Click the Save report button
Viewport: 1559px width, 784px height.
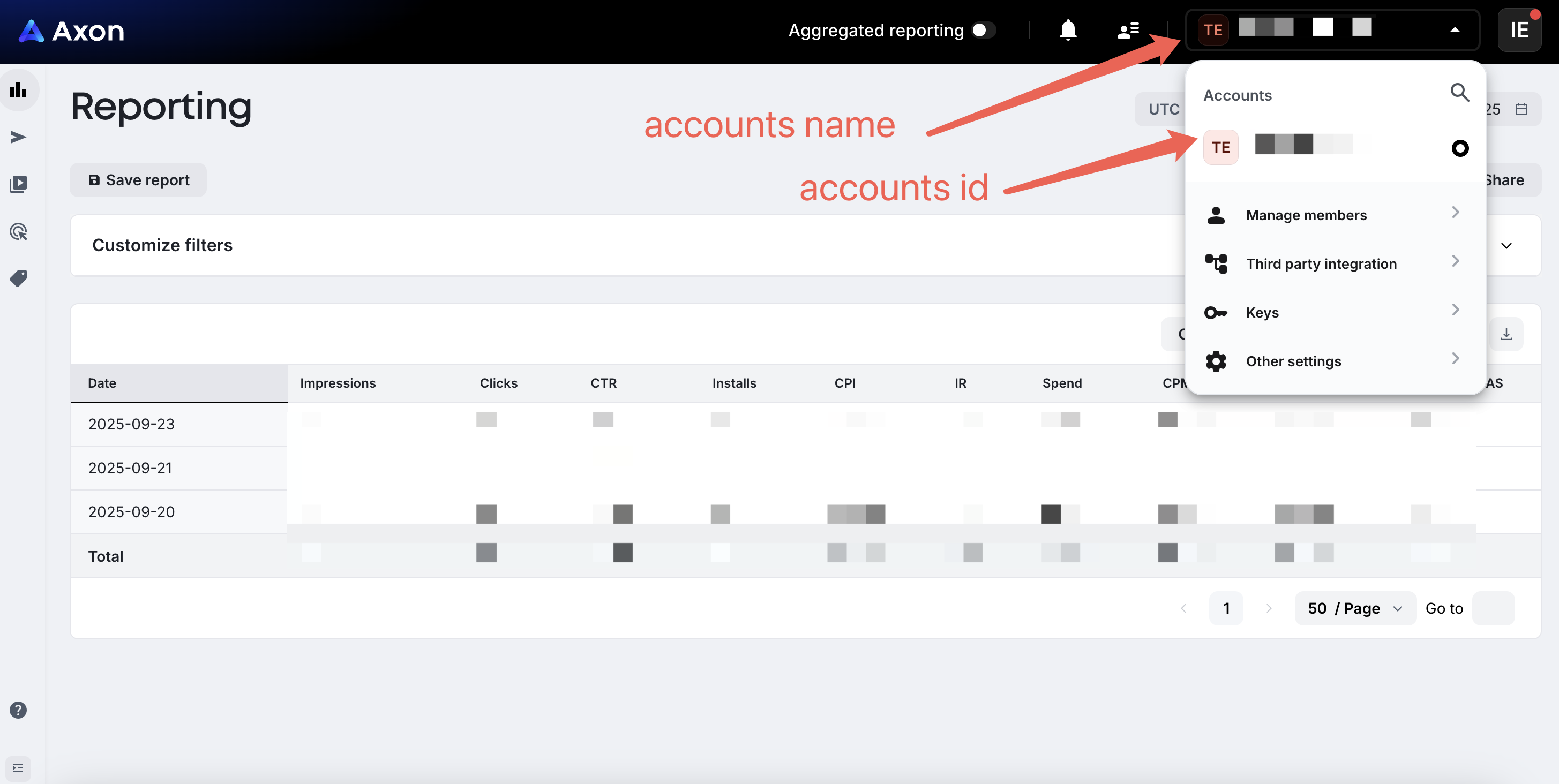[139, 180]
